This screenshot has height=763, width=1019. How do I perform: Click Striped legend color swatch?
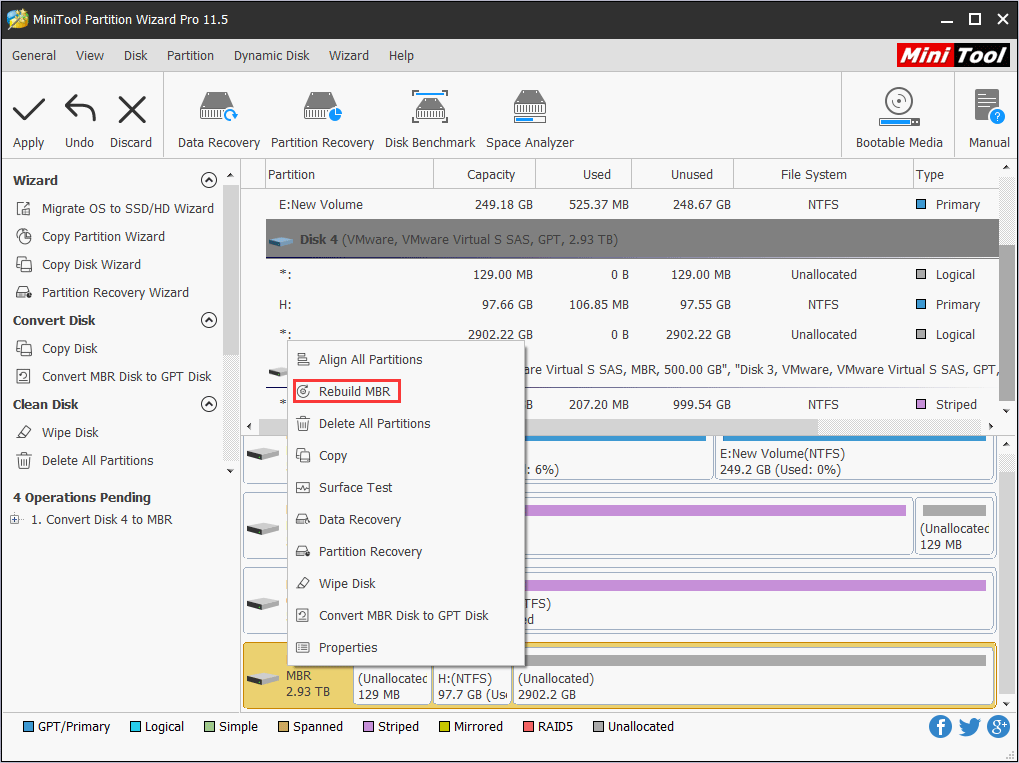(x=368, y=727)
